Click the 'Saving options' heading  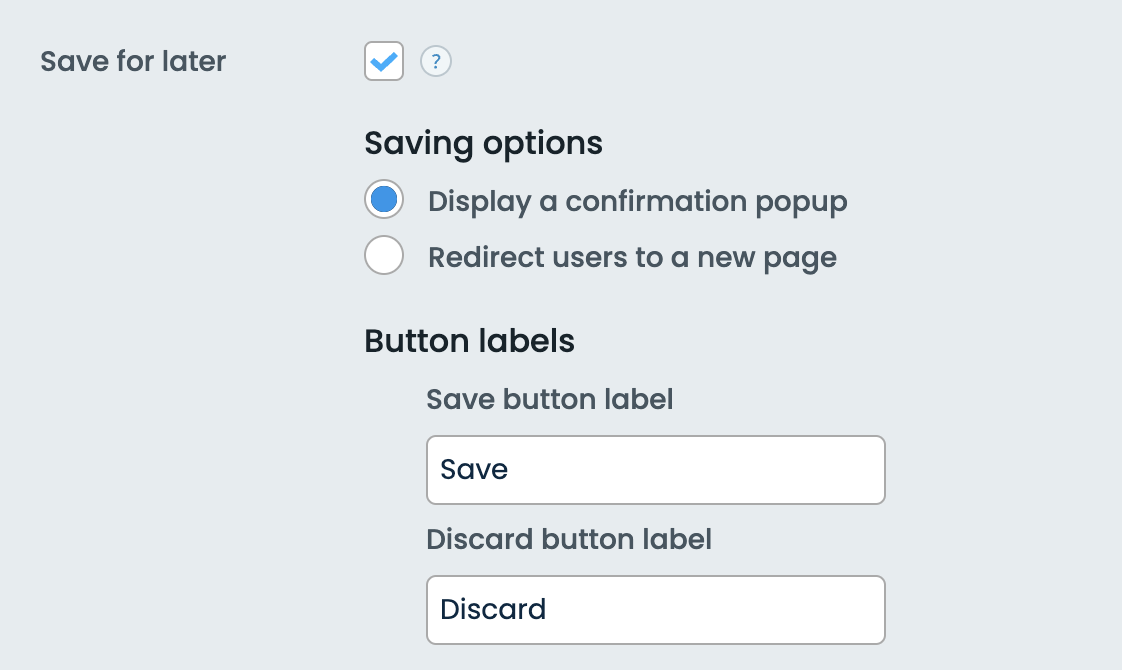pyautogui.click(x=483, y=143)
